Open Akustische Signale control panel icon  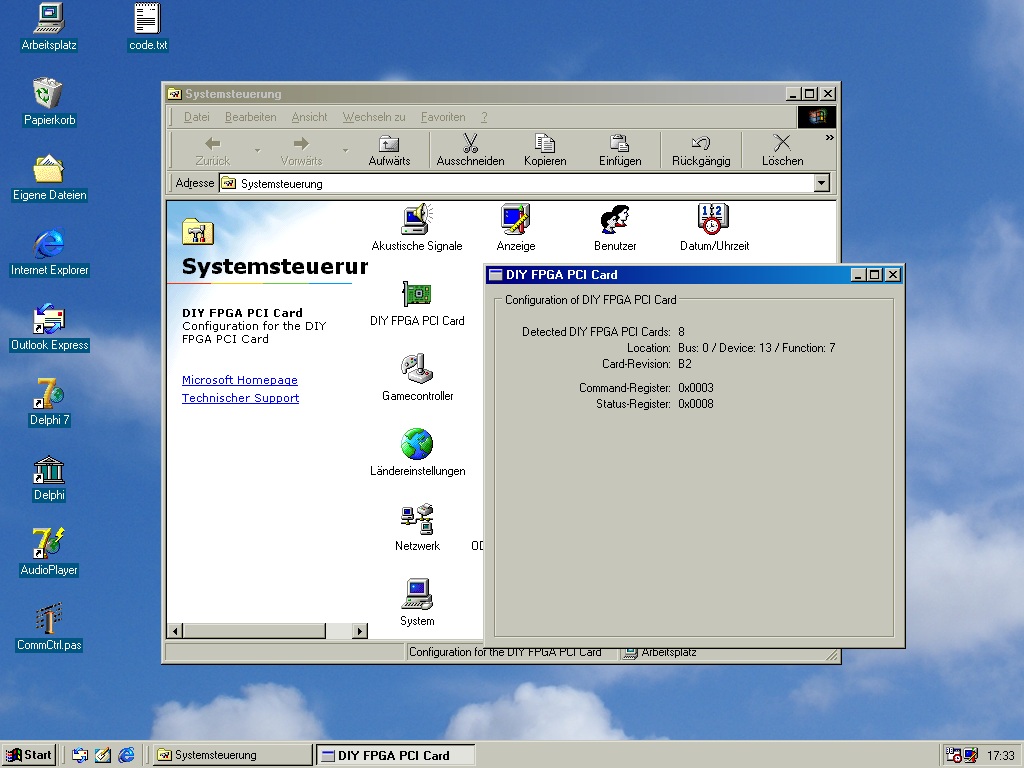click(x=417, y=220)
